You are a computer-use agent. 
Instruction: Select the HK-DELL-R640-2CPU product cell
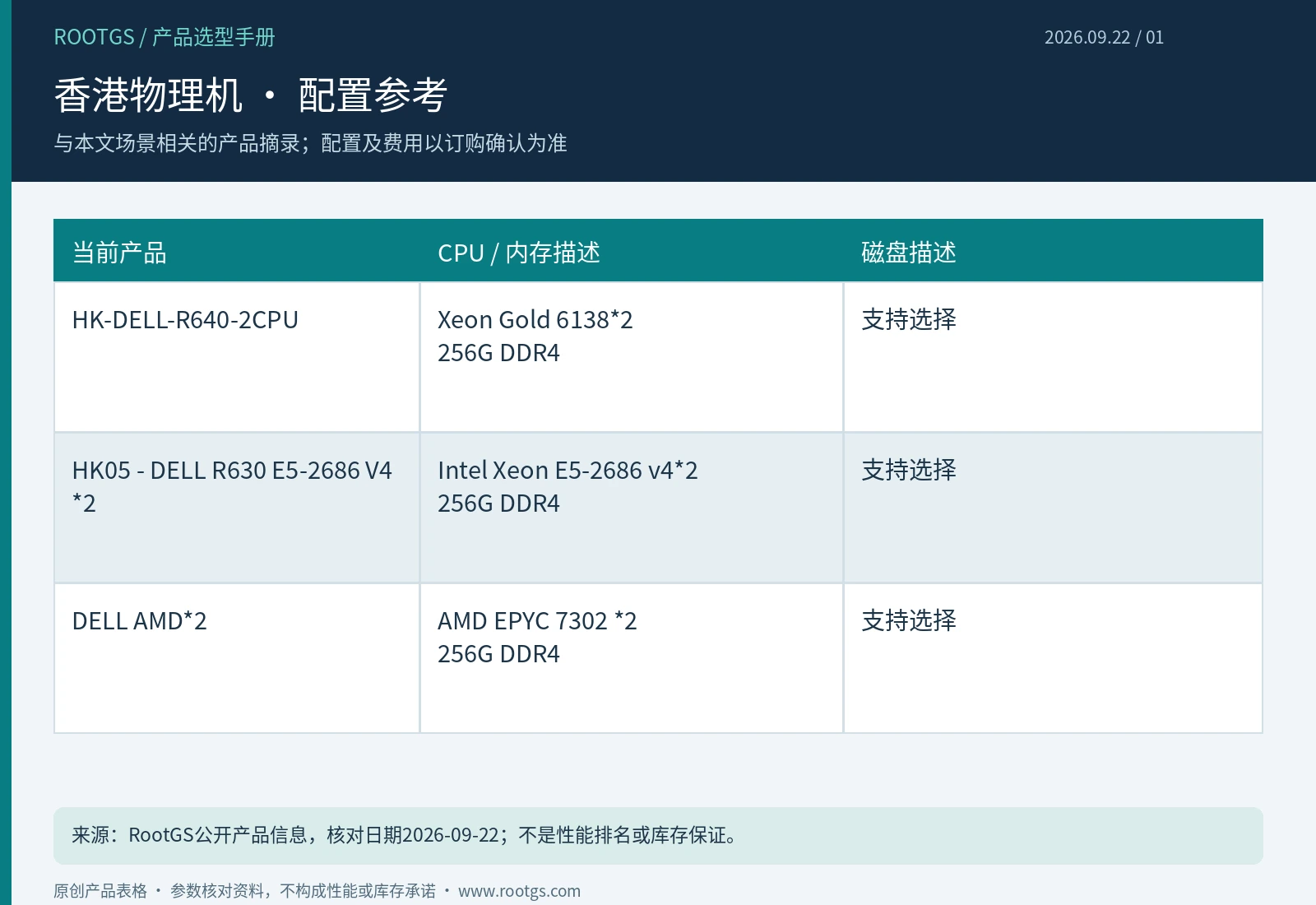coord(237,357)
